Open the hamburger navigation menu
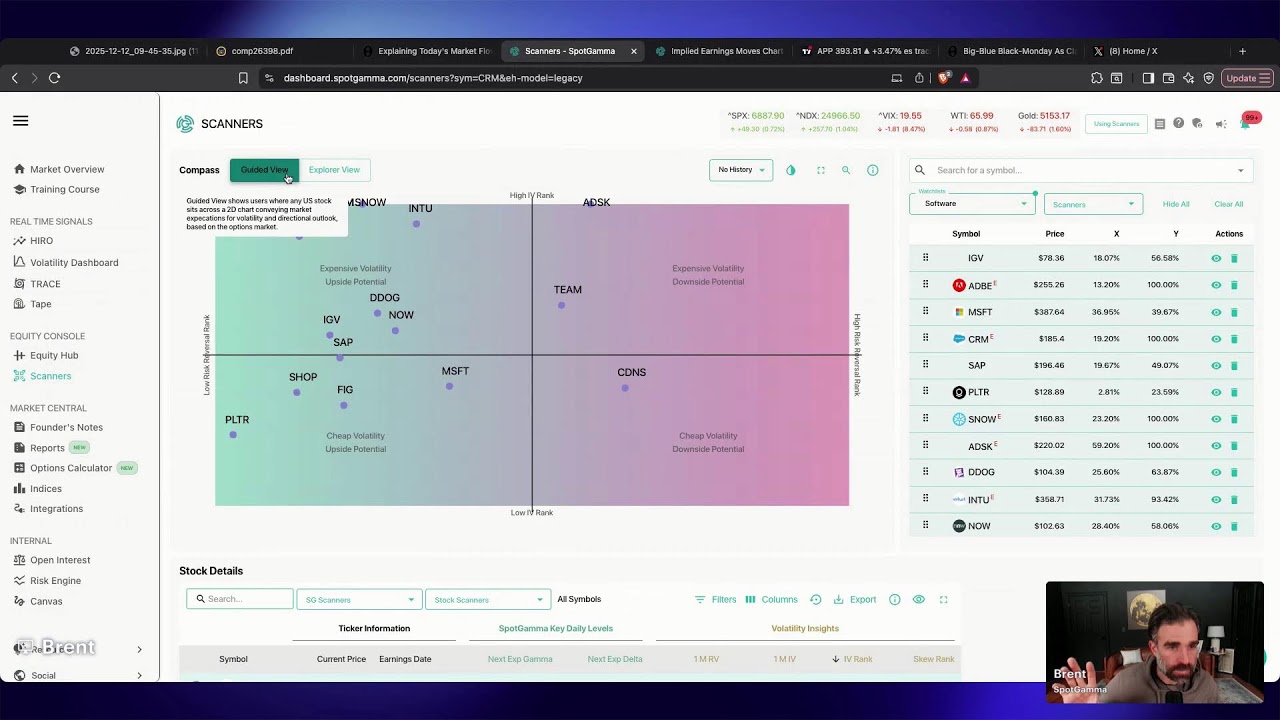 coord(20,121)
